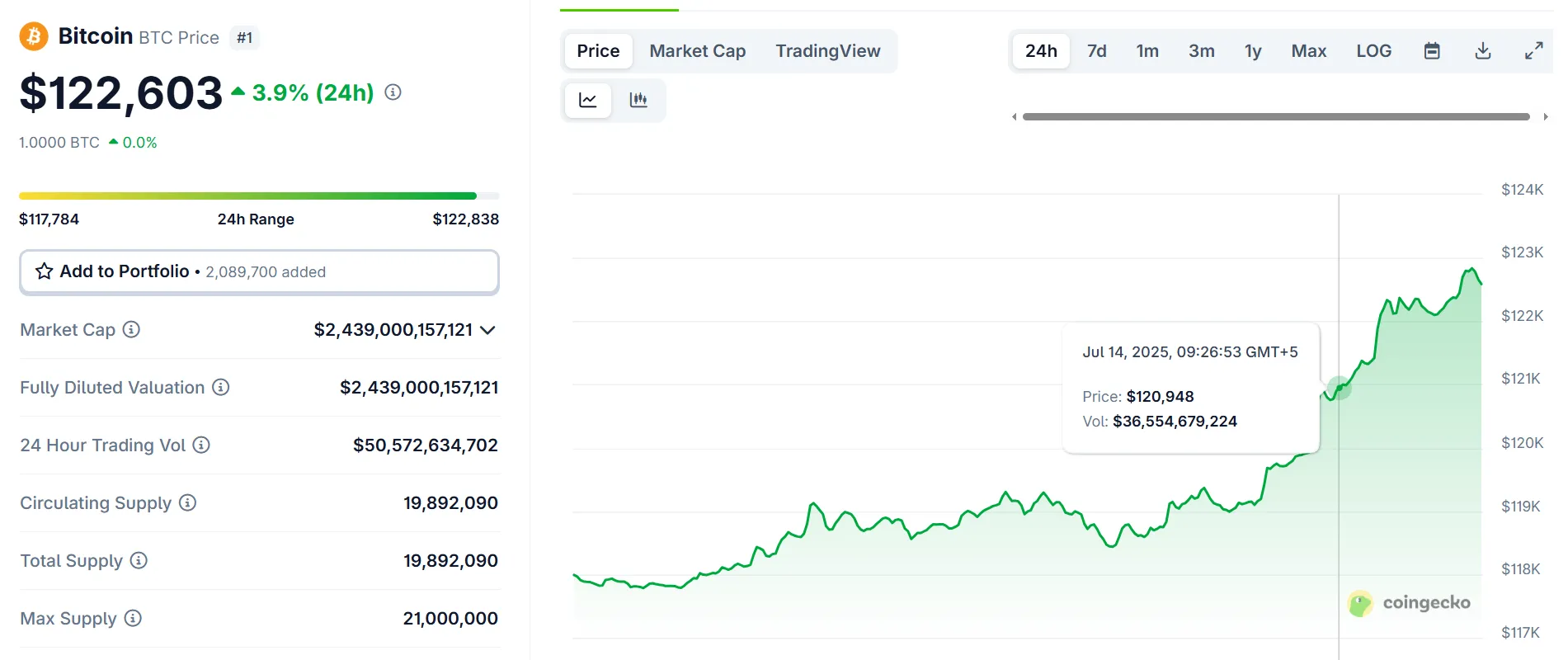Open Max Supply info icon
The height and width of the screenshot is (660, 1568).
point(133,618)
